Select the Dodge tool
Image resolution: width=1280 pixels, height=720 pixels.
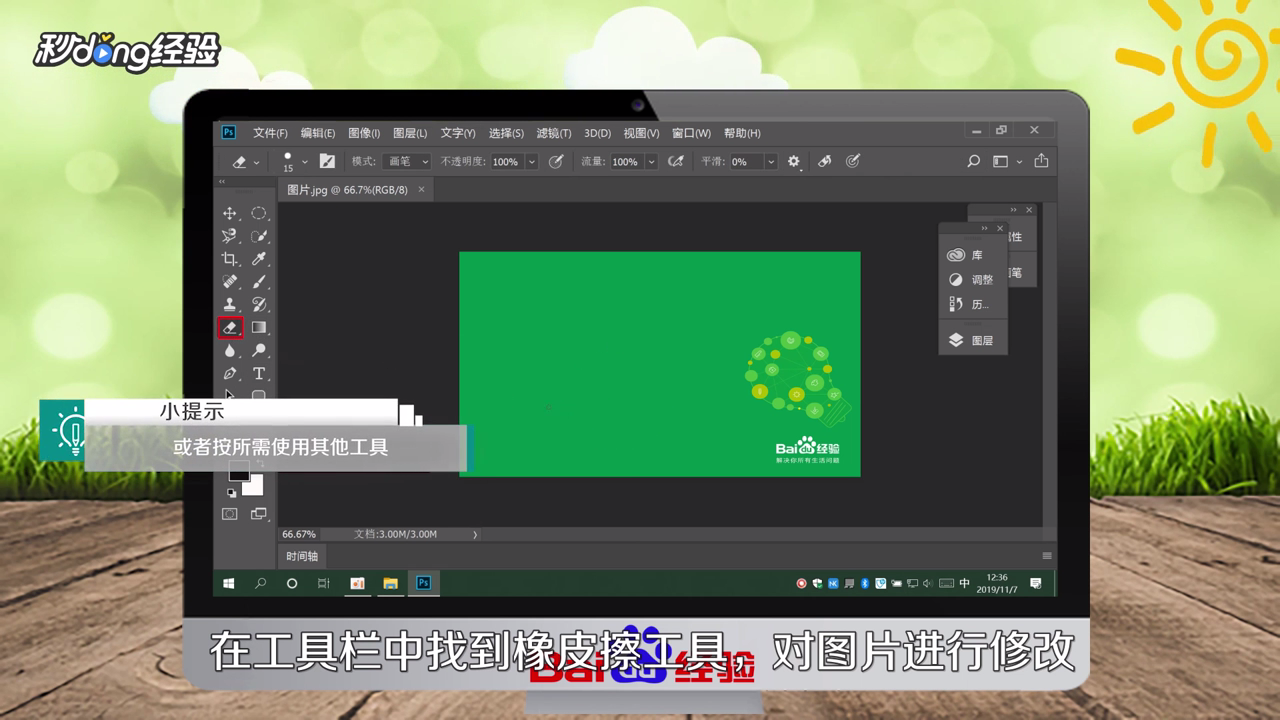pyautogui.click(x=259, y=350)
